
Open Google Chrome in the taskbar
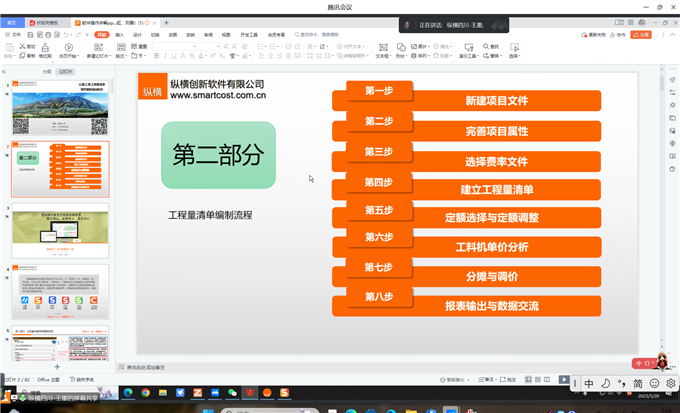click(145, 393)
